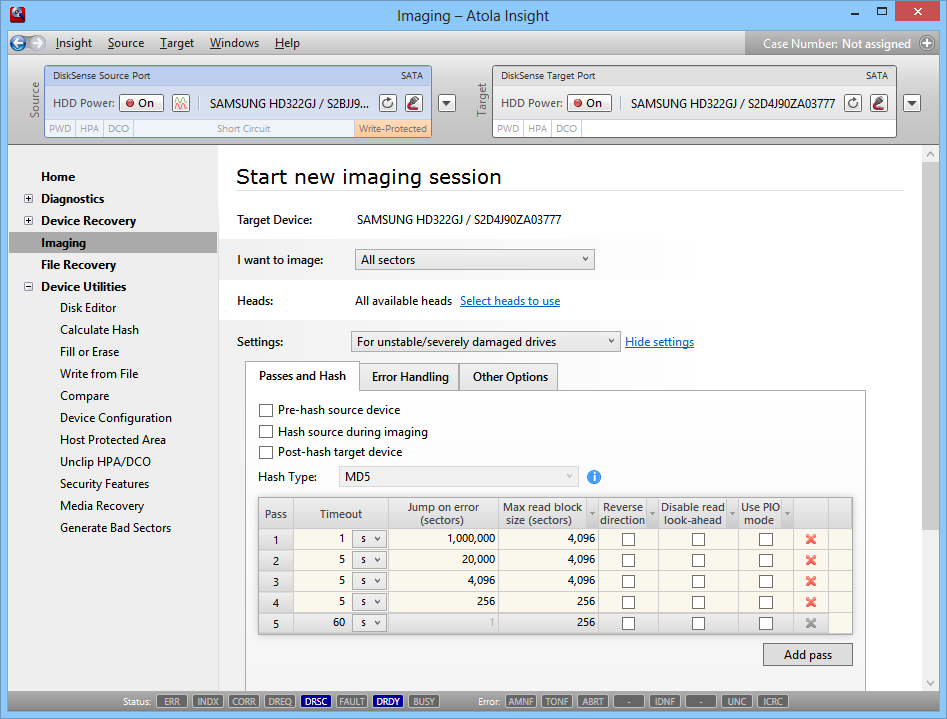Click the Select heads to use link

[x=510, y=301]
